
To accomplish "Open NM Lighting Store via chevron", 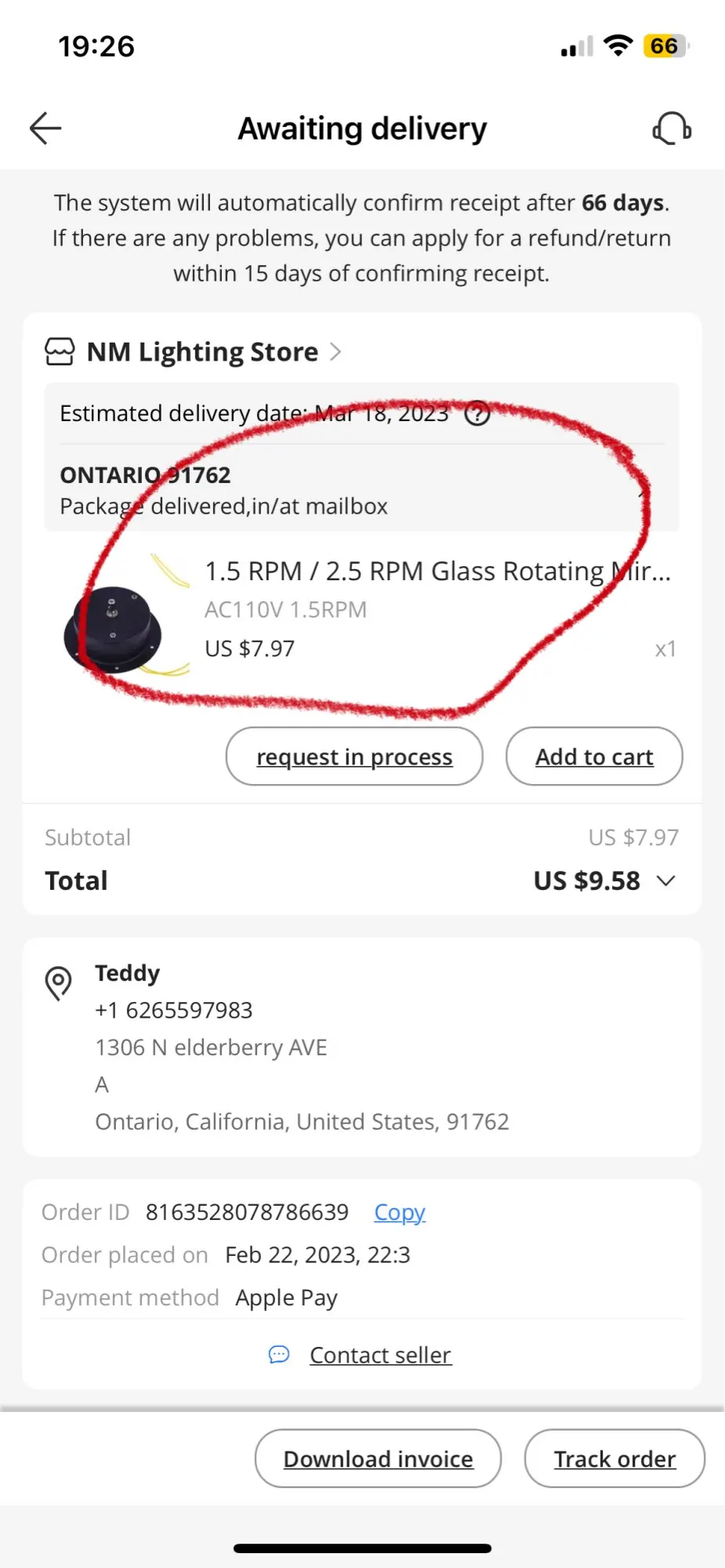I will pyautogui.click(x=335, y=352).
